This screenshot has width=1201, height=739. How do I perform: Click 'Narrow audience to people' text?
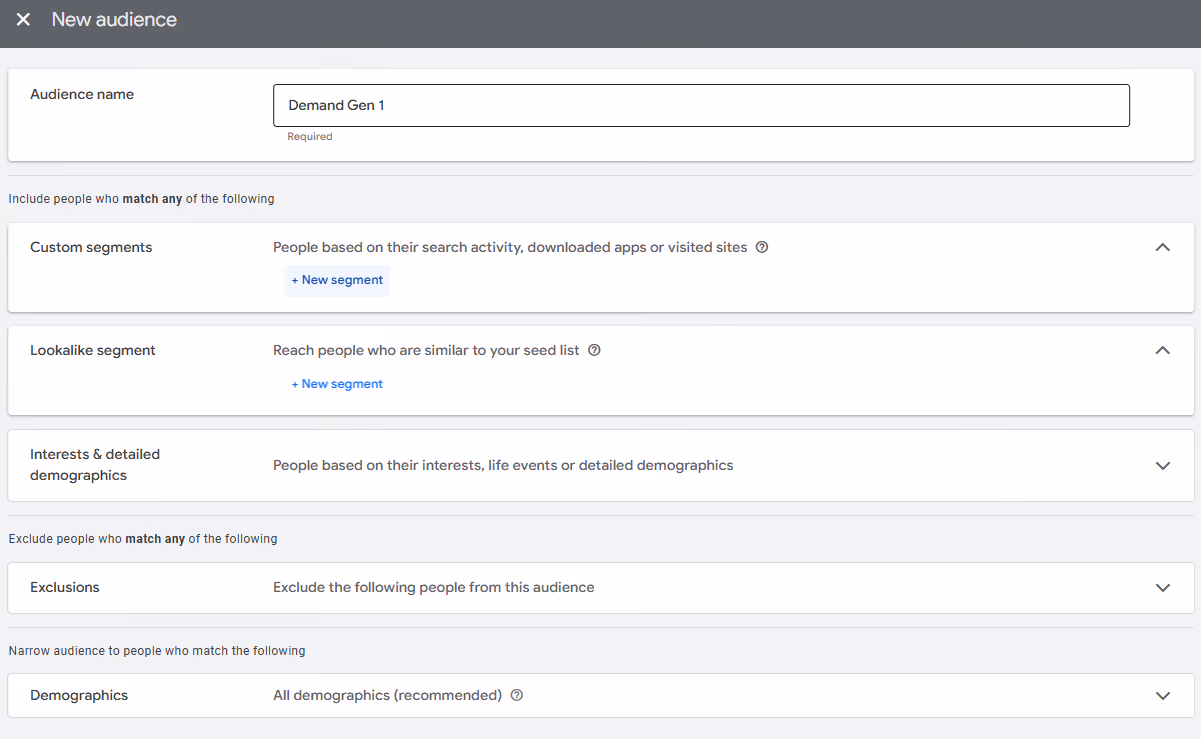pos(157,651)
